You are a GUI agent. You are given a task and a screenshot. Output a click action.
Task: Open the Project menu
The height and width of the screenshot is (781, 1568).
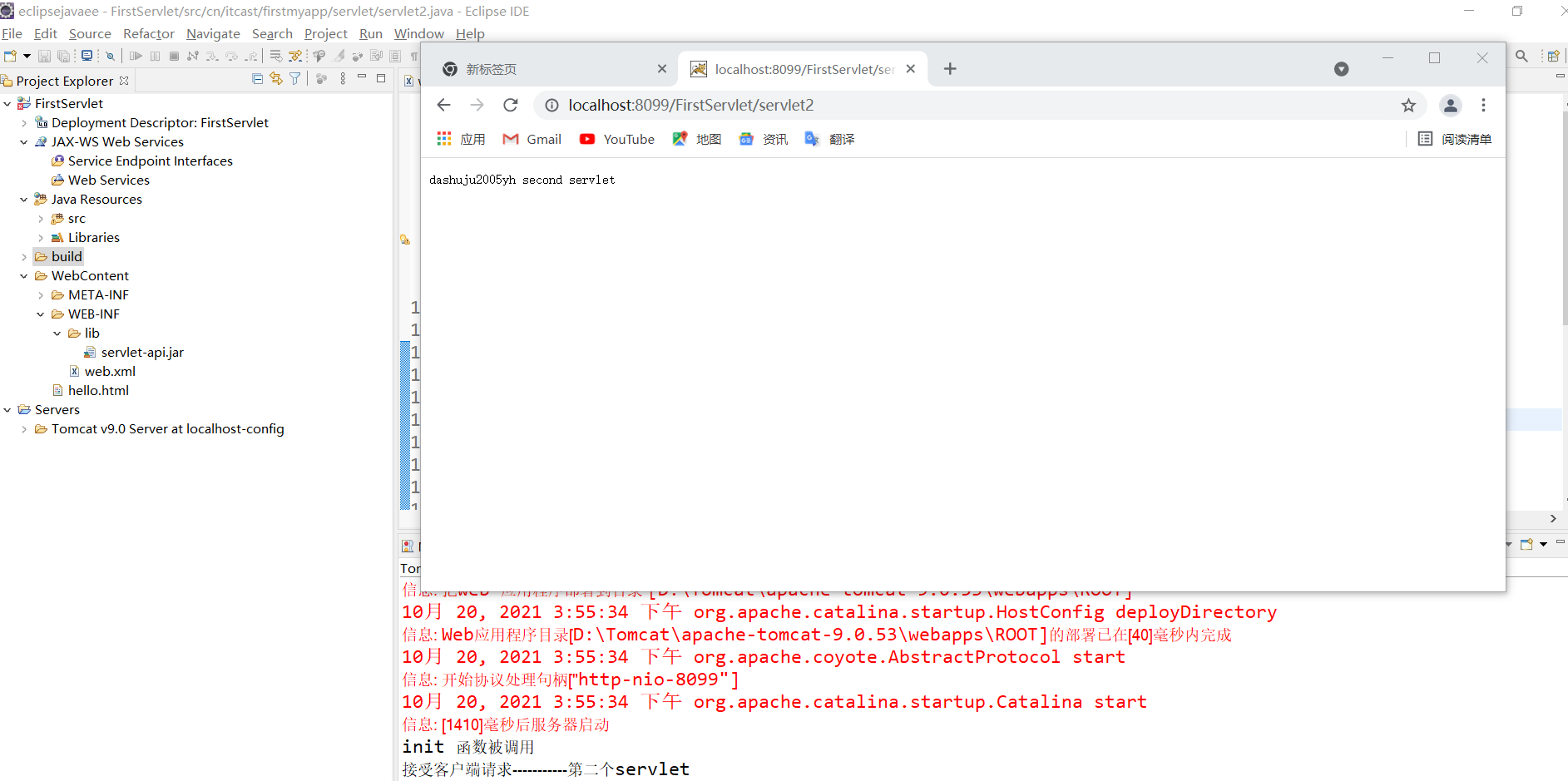point(326,34)
